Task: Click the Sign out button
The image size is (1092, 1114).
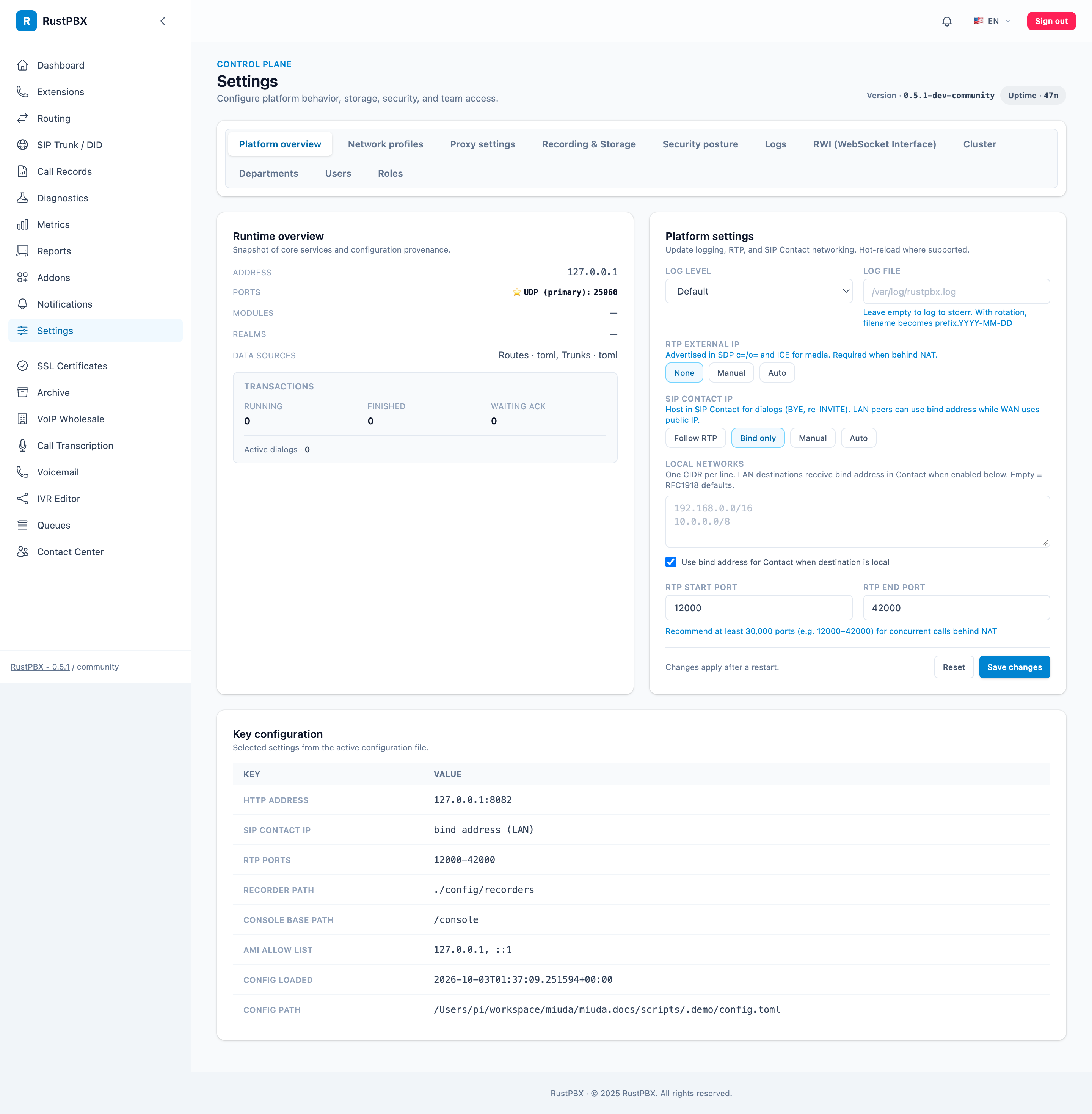Action: (x=1051, y=21)
